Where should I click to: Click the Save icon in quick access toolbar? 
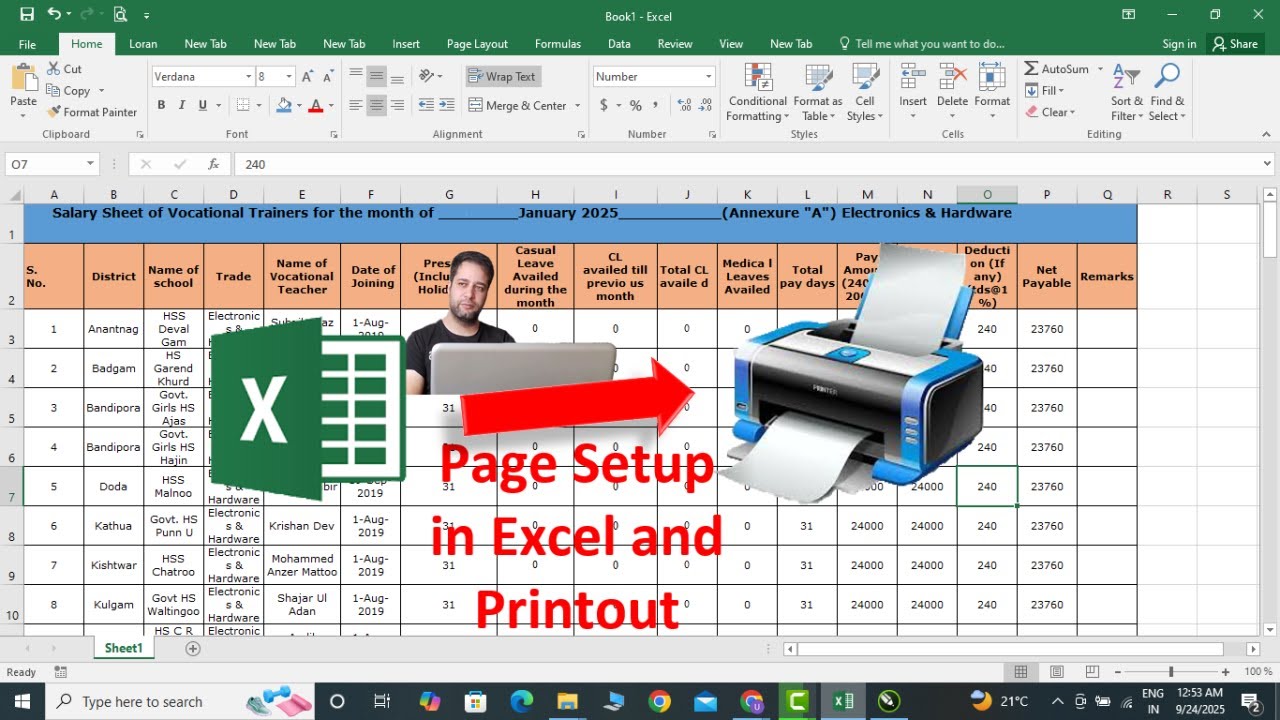coord(27,15)
